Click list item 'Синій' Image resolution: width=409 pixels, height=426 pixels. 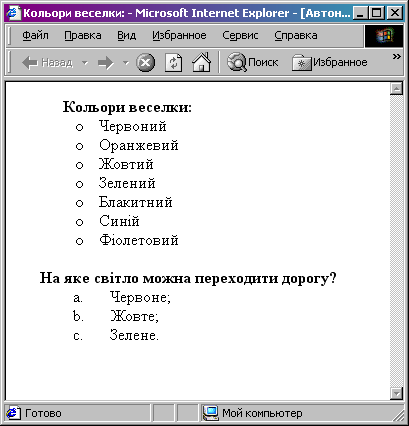(x=119, y=221)
